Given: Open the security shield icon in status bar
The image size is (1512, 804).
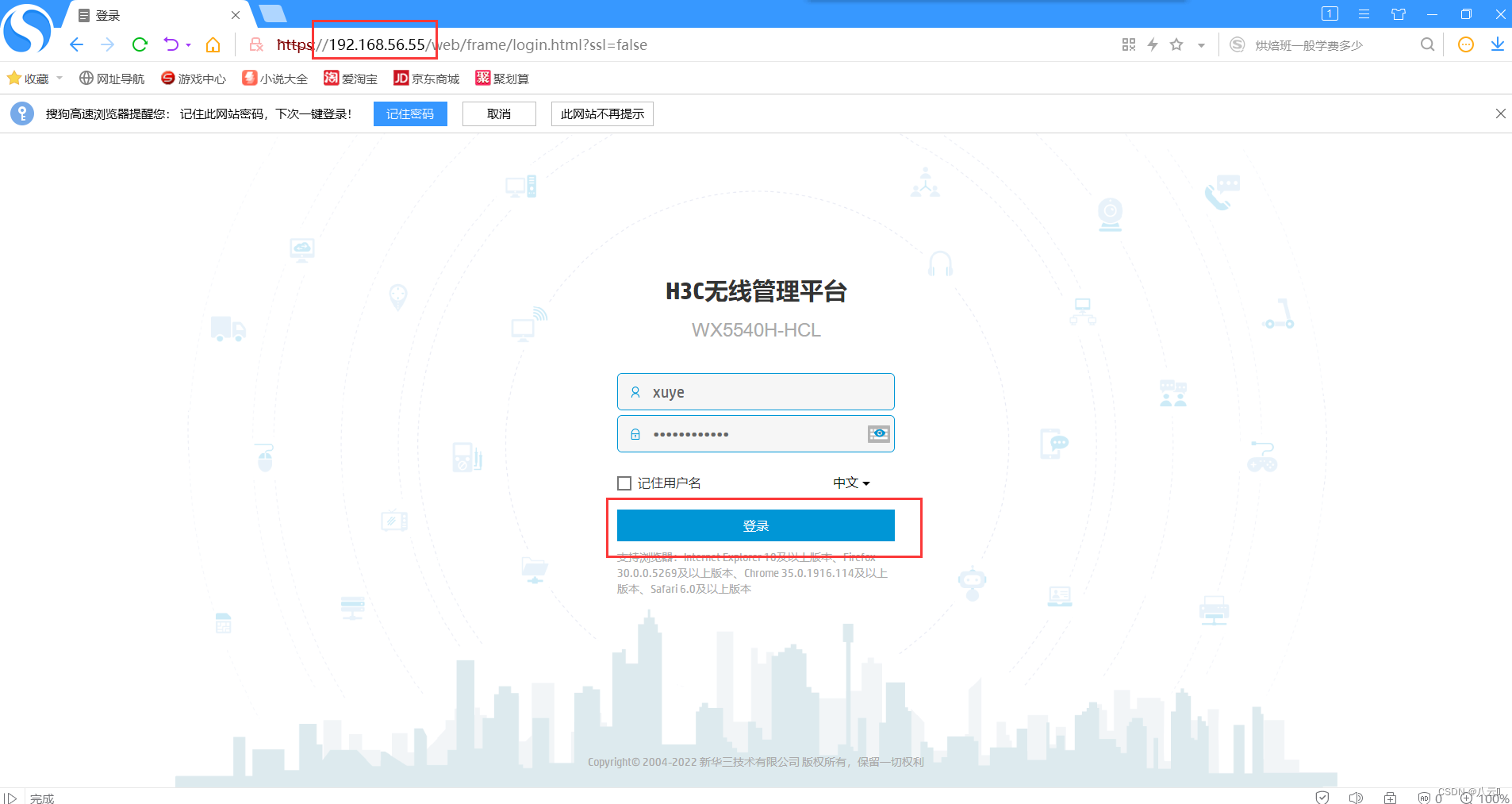Looking at the screenshot, I should 1322,798.
